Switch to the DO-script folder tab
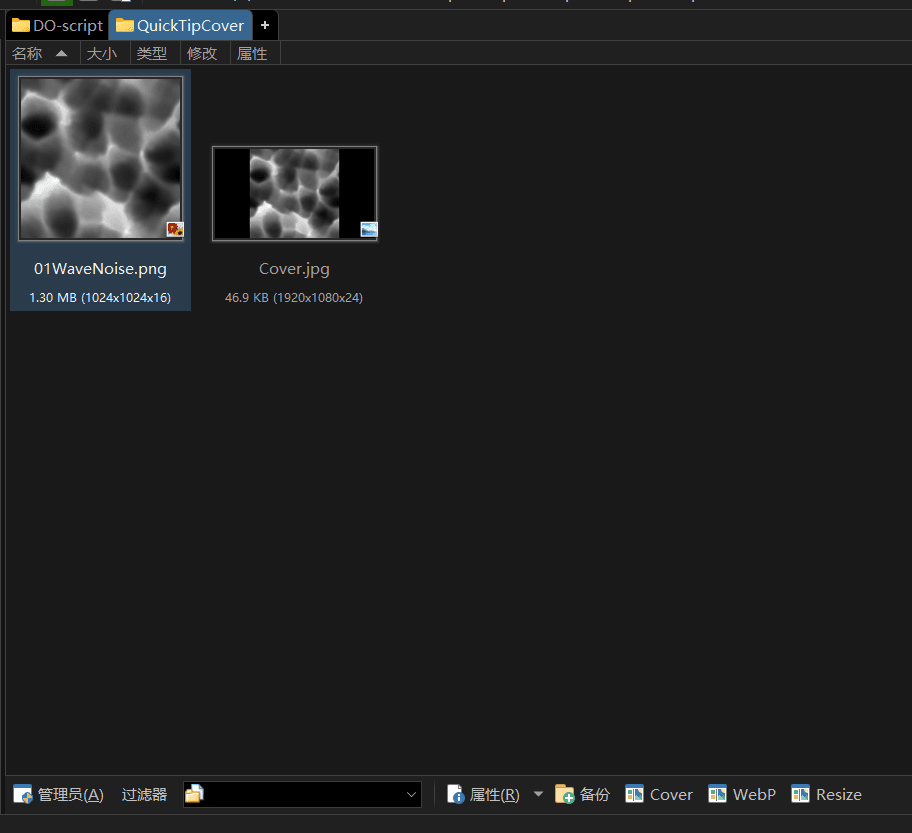 coord(57,26)
